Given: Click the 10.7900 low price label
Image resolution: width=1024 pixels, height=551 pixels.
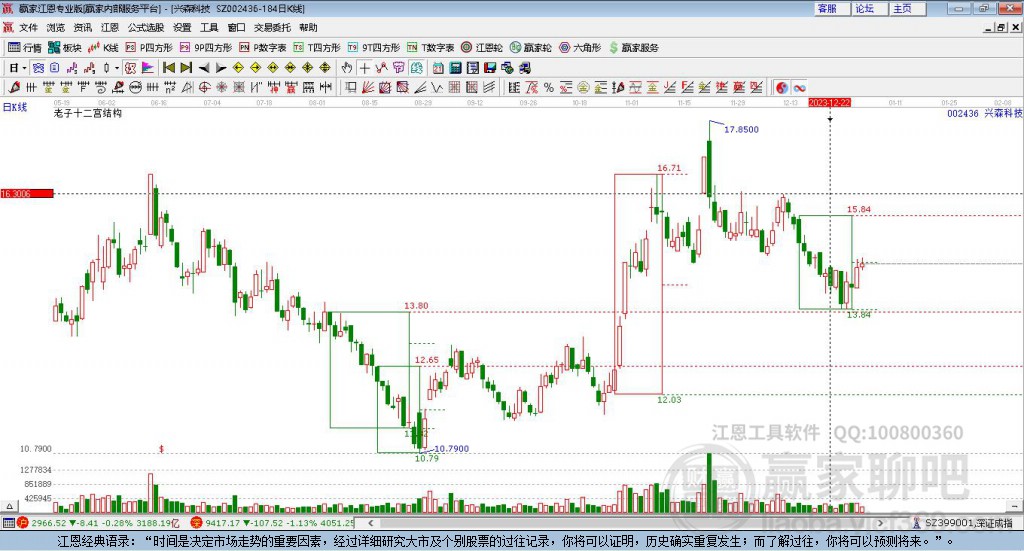Looking at the screenshot, I should [451, 449].
